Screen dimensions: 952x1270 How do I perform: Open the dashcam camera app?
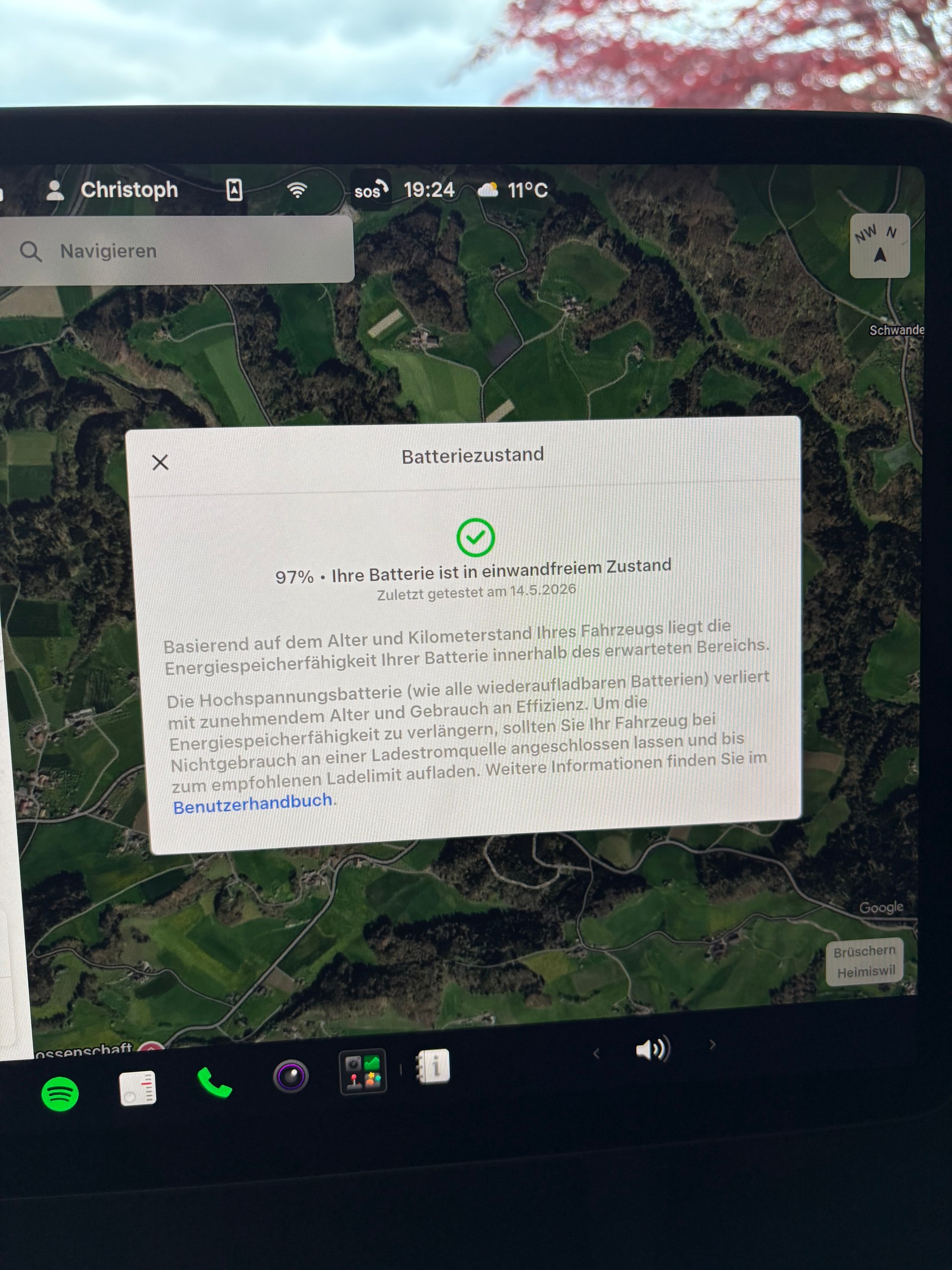coord(291,1076)
